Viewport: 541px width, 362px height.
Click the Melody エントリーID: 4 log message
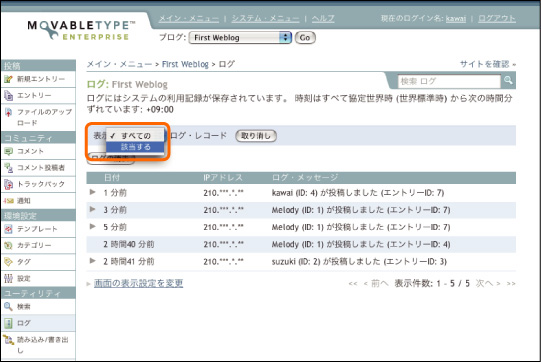361,244
